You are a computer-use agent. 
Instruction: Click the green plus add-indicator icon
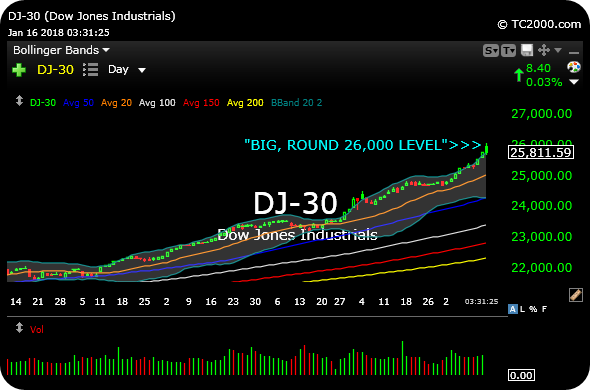click(x=19, y=70)
